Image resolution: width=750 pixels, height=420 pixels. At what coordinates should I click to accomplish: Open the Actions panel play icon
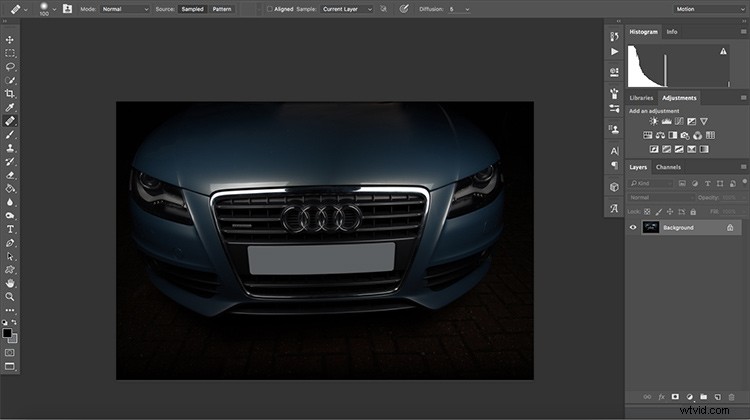[x=614, y=51]
